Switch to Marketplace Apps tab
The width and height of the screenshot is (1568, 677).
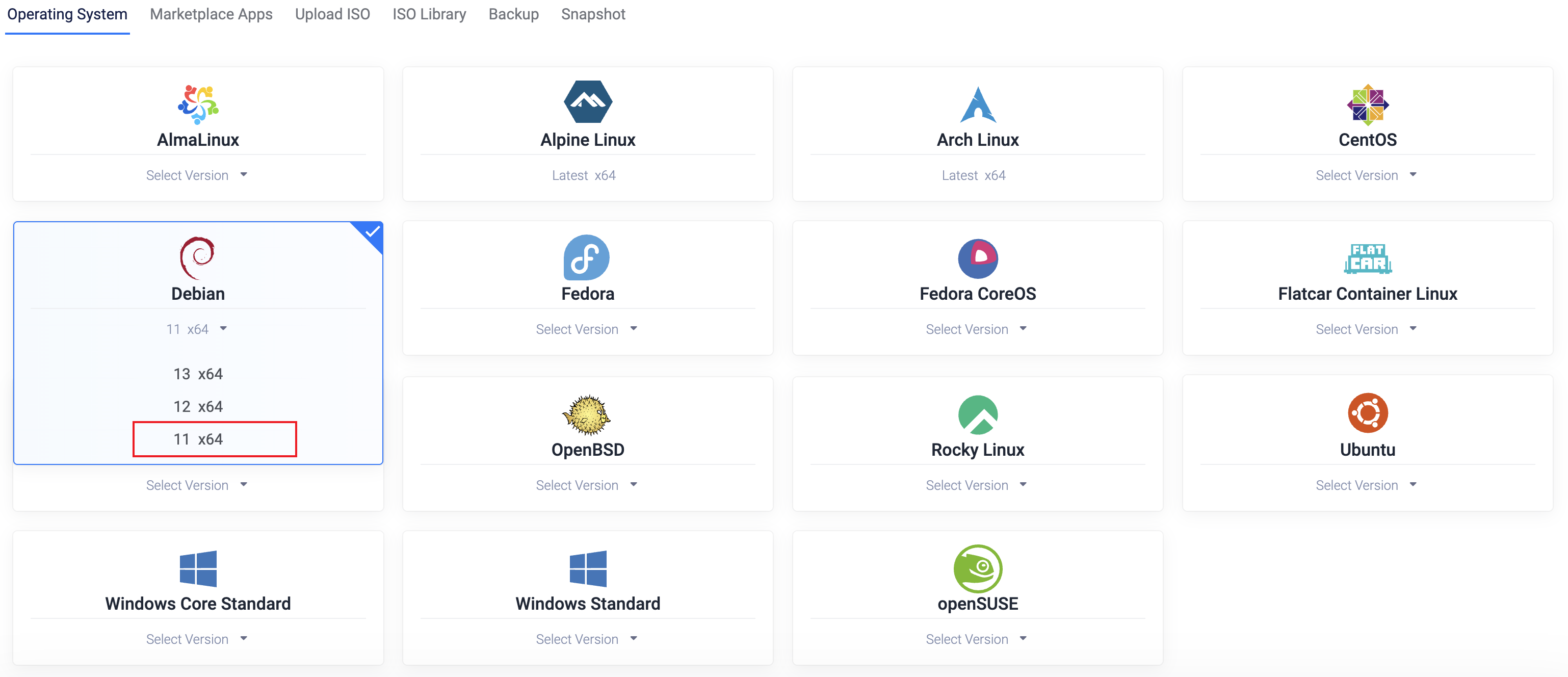point(211,15)
